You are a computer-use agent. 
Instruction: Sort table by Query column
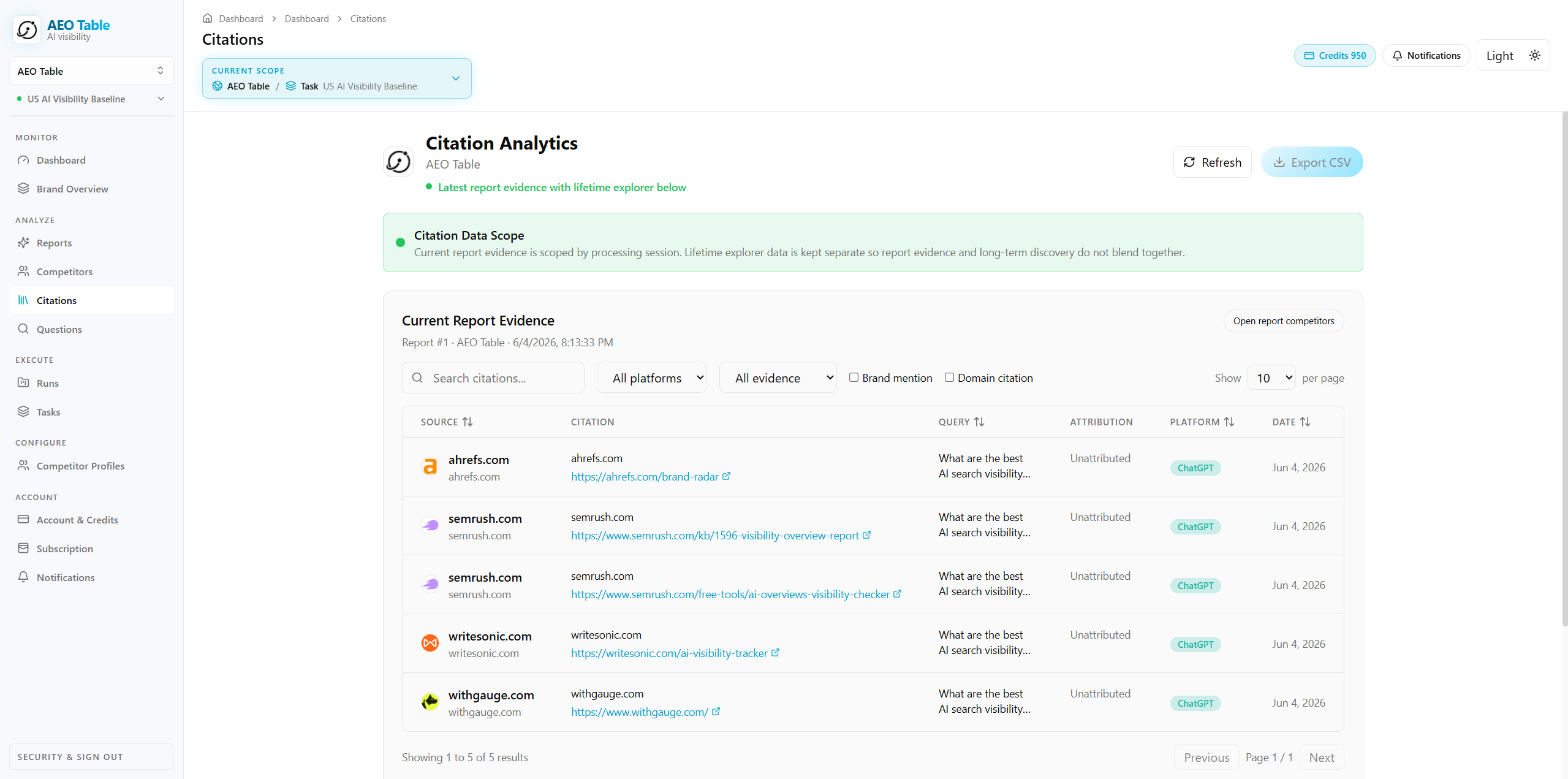pyautogui.click(x=961, y=422)
